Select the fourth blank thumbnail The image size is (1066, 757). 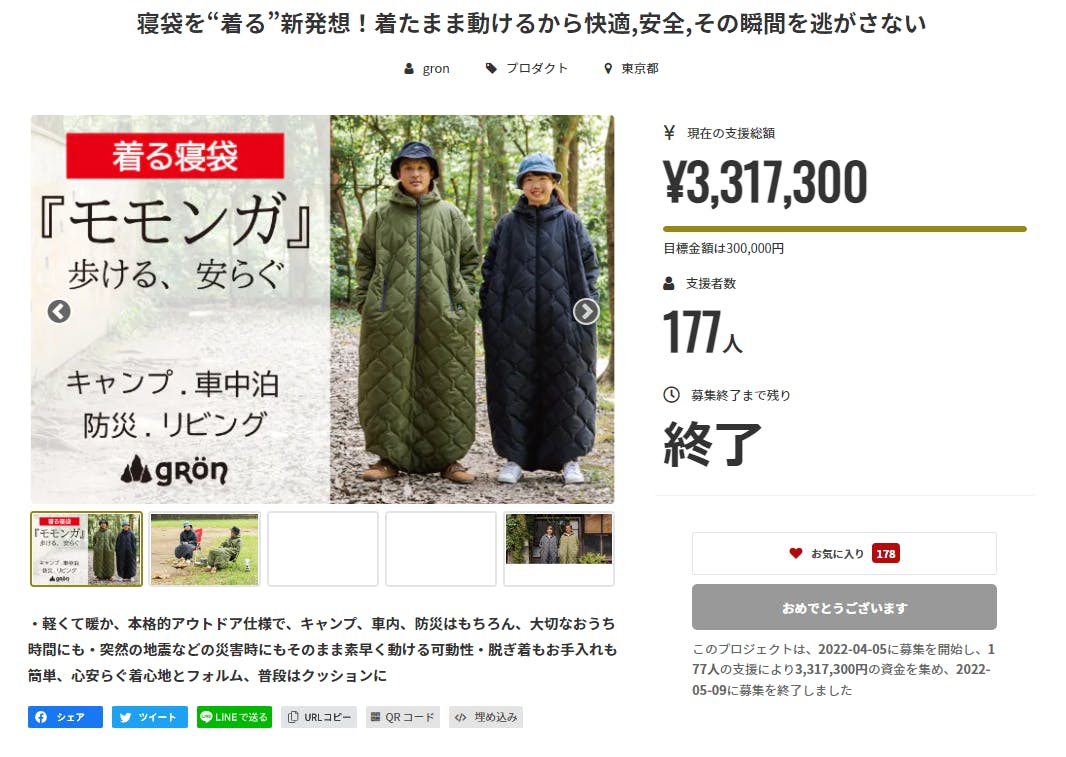pyautogui.click(x=441, y=549)
